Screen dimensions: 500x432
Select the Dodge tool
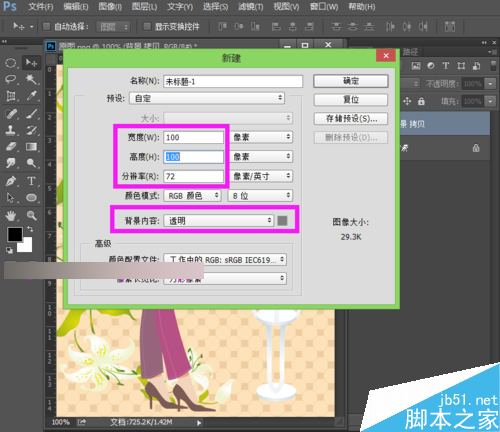click(31, 163)
